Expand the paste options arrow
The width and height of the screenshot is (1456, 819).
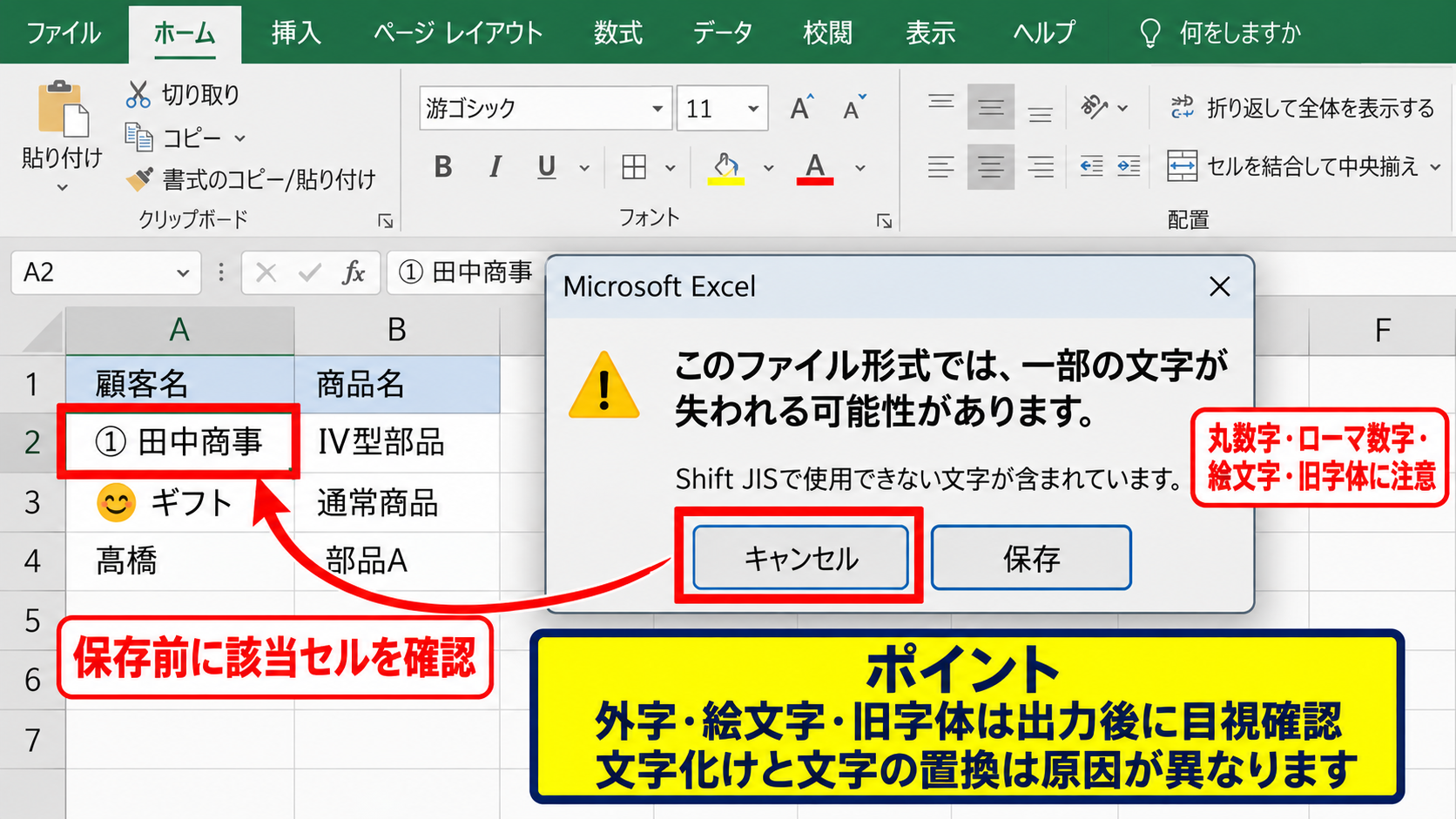point(62,187)
